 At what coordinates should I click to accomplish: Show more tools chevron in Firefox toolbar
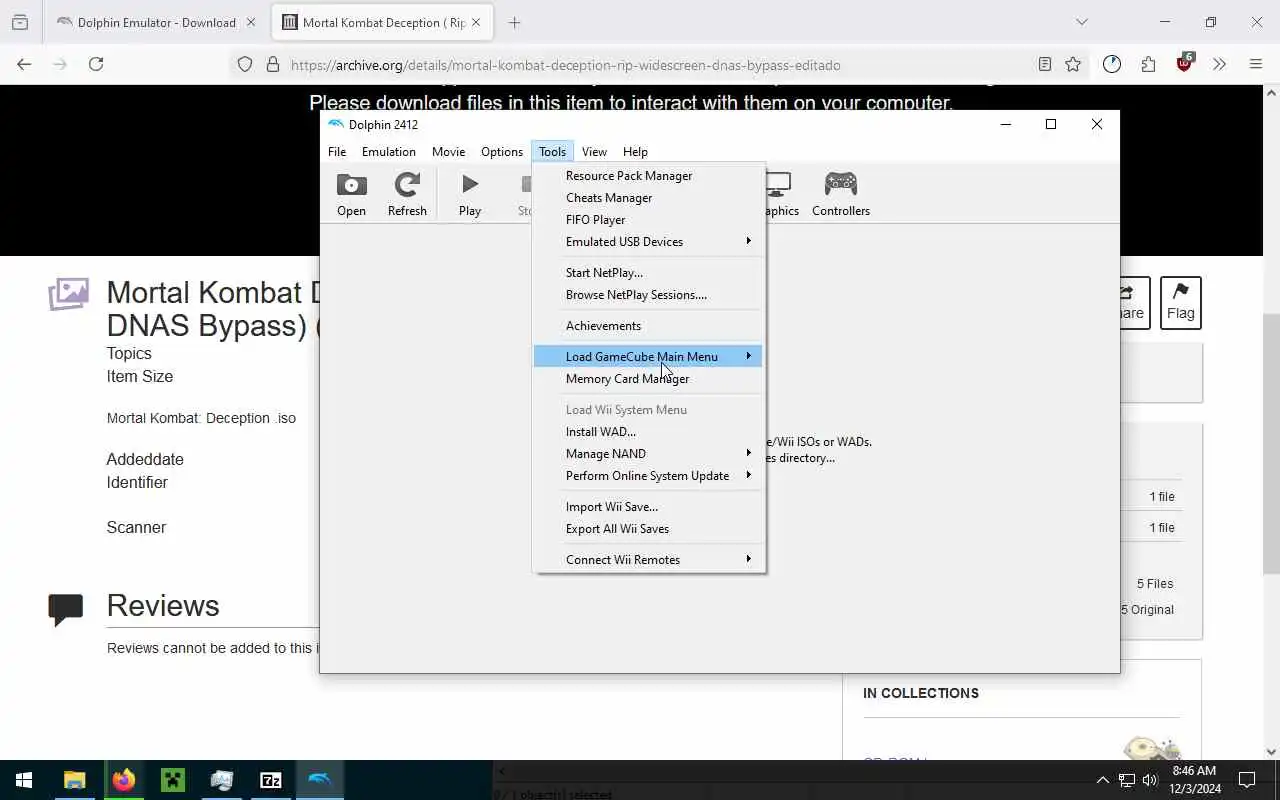click(1219, 64)
